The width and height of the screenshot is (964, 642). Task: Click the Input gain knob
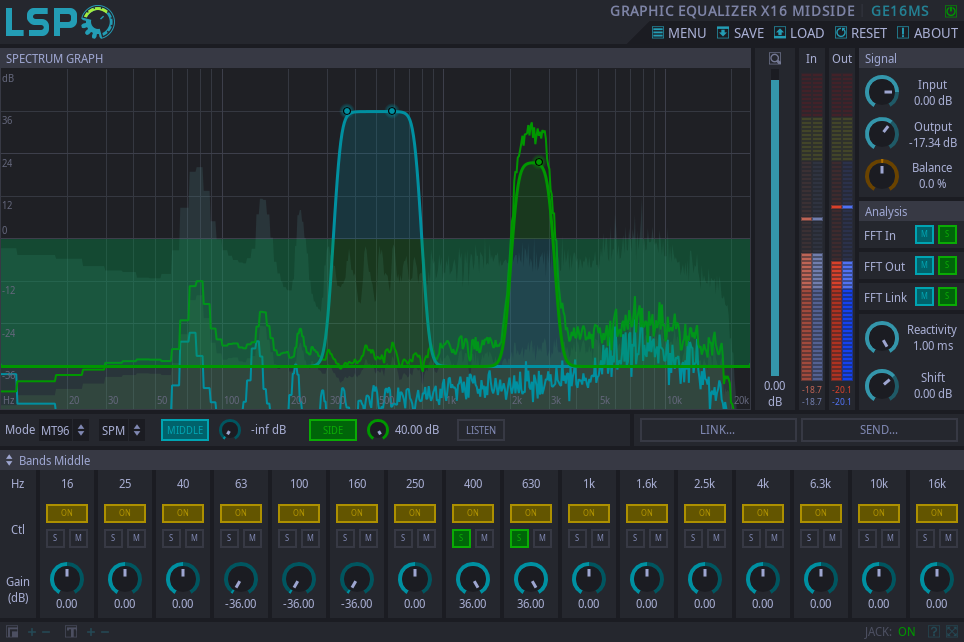(882, 92)
